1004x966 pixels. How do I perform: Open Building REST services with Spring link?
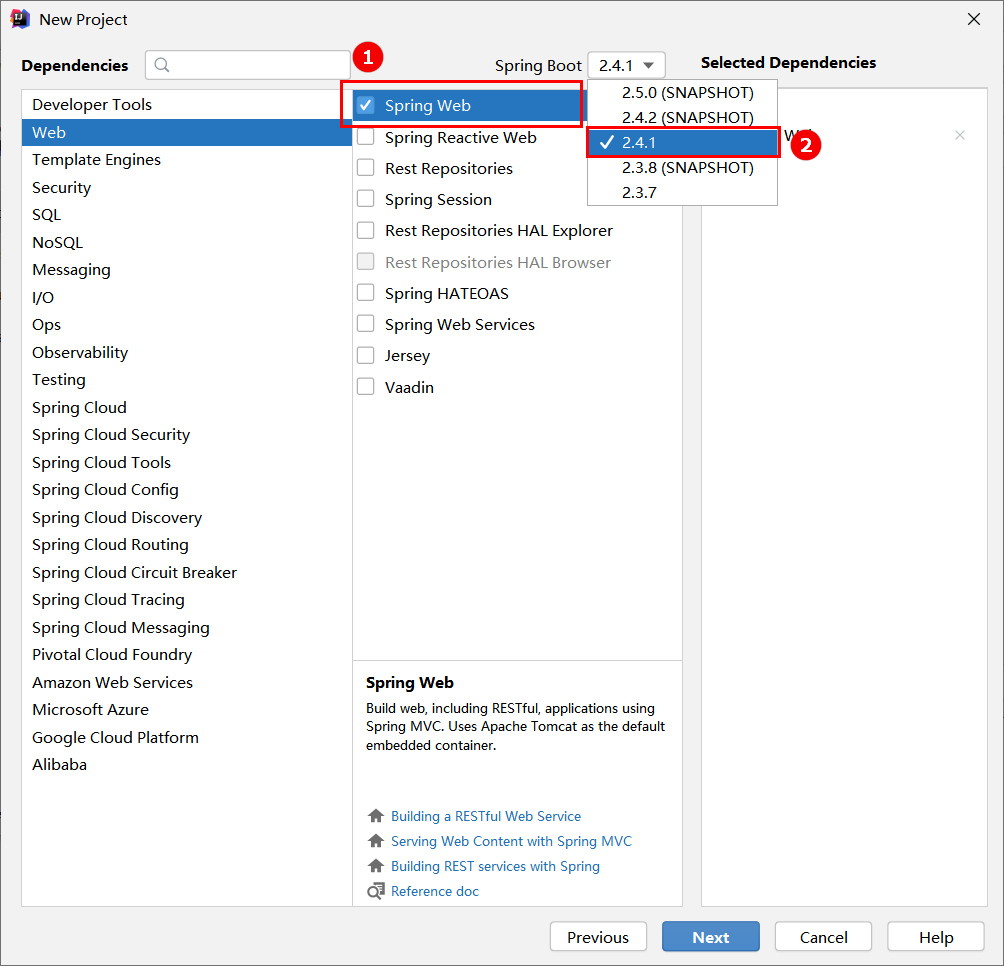(x=495, y=866)
